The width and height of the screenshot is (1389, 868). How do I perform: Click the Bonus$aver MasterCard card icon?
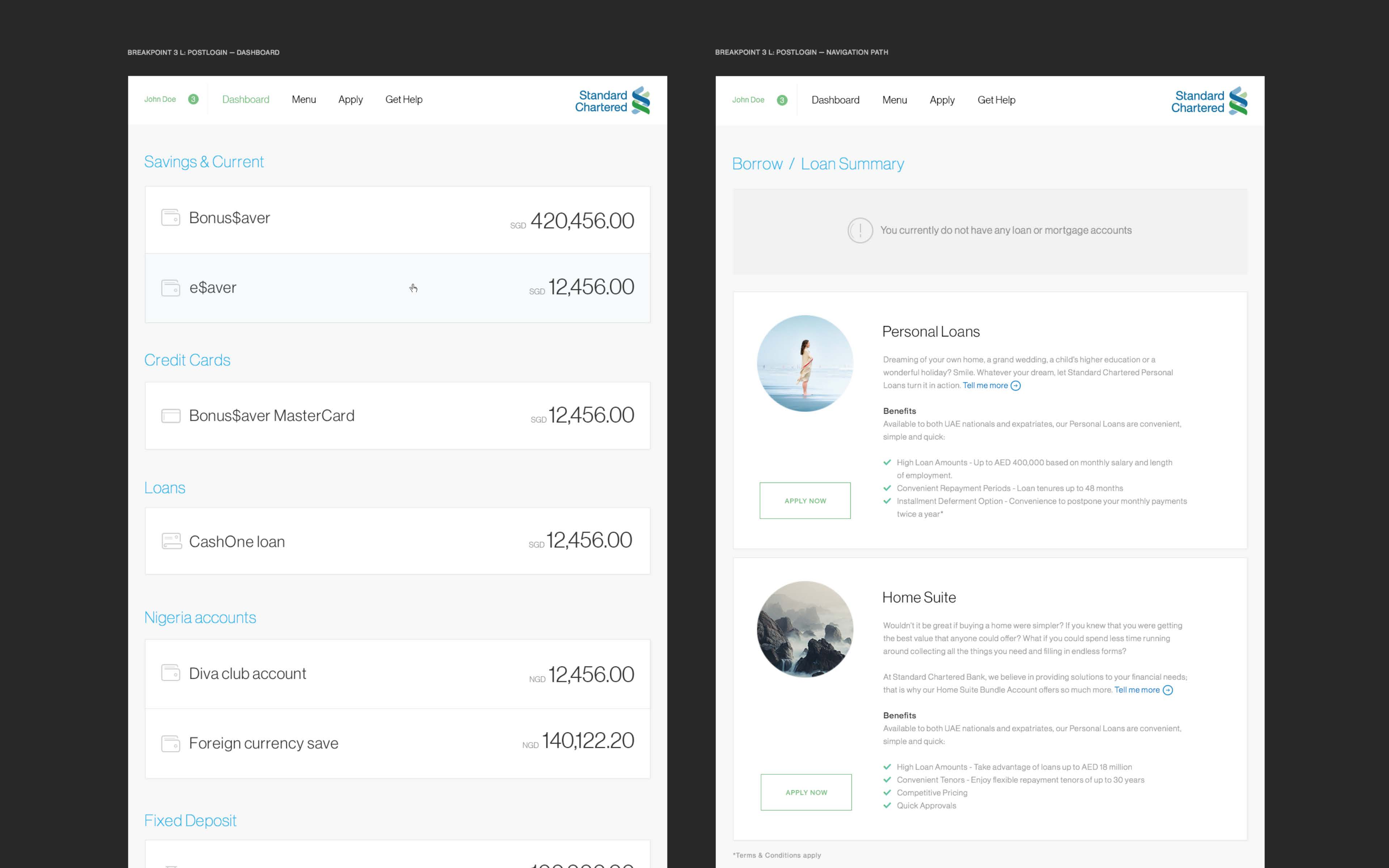coord(170,416)
